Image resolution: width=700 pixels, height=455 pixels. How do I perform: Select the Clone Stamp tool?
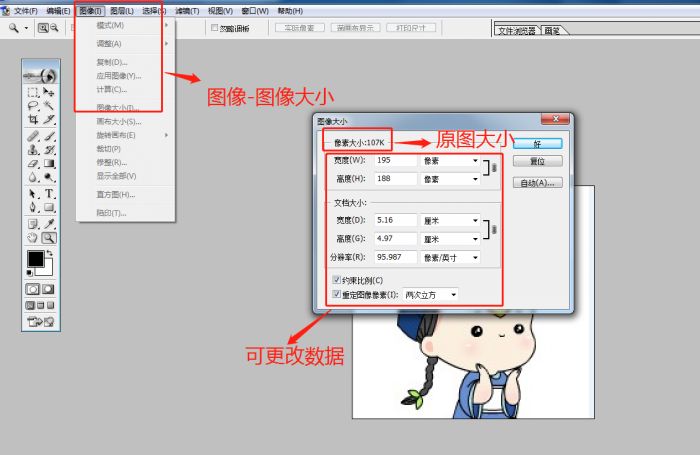click(x=33, y=150)
